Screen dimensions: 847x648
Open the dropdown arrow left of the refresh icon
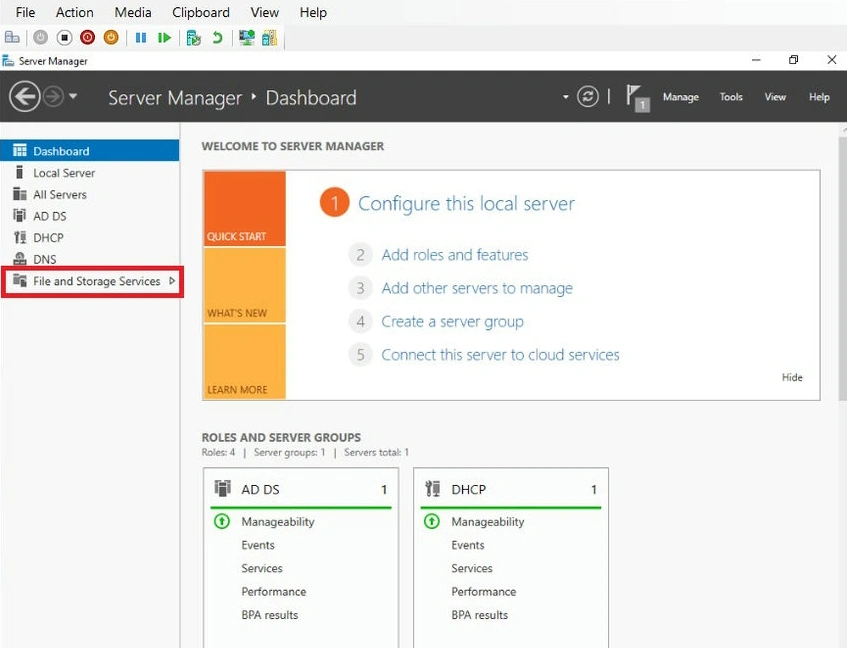(566, 97)
